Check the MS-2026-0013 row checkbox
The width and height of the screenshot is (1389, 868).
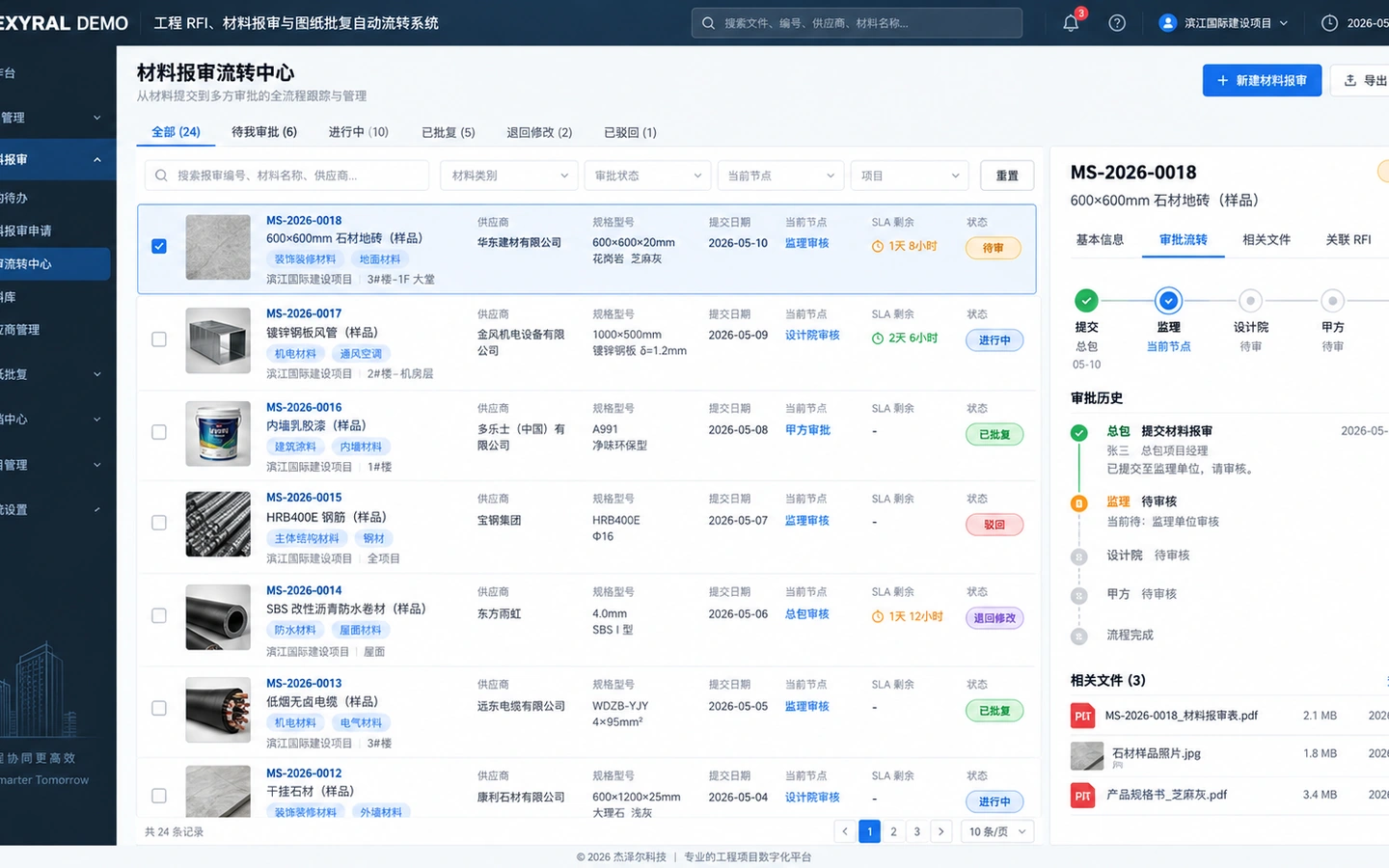click(159, 708)
